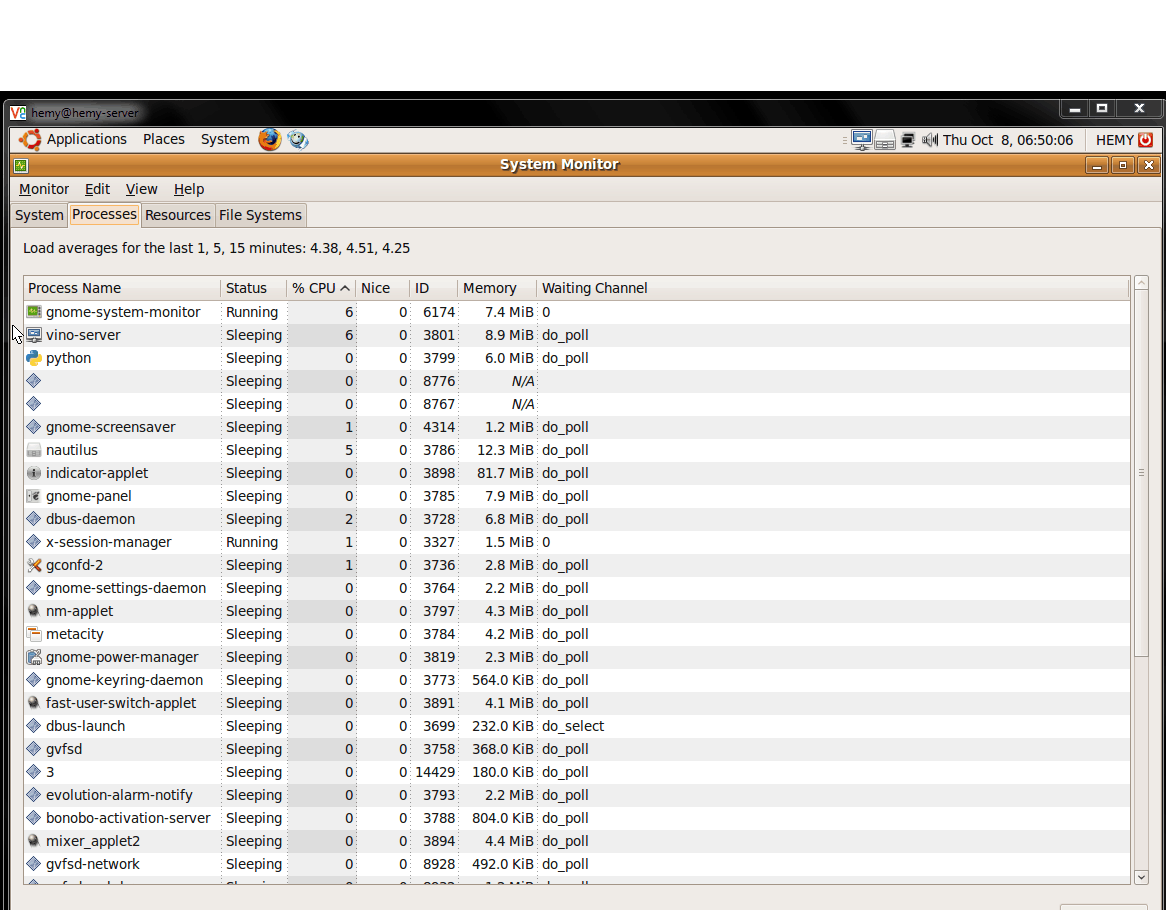Open the Applications menu

pyautogui.click(x=86, y=139)
